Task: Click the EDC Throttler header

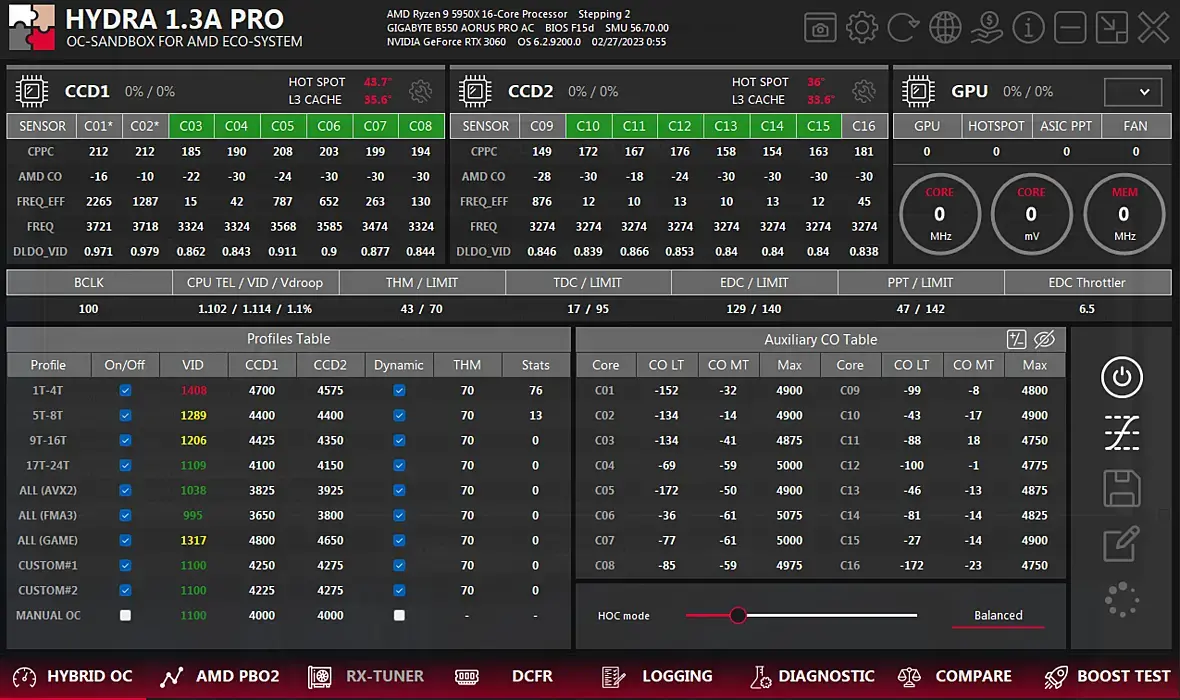Action: pos(1087,282)
